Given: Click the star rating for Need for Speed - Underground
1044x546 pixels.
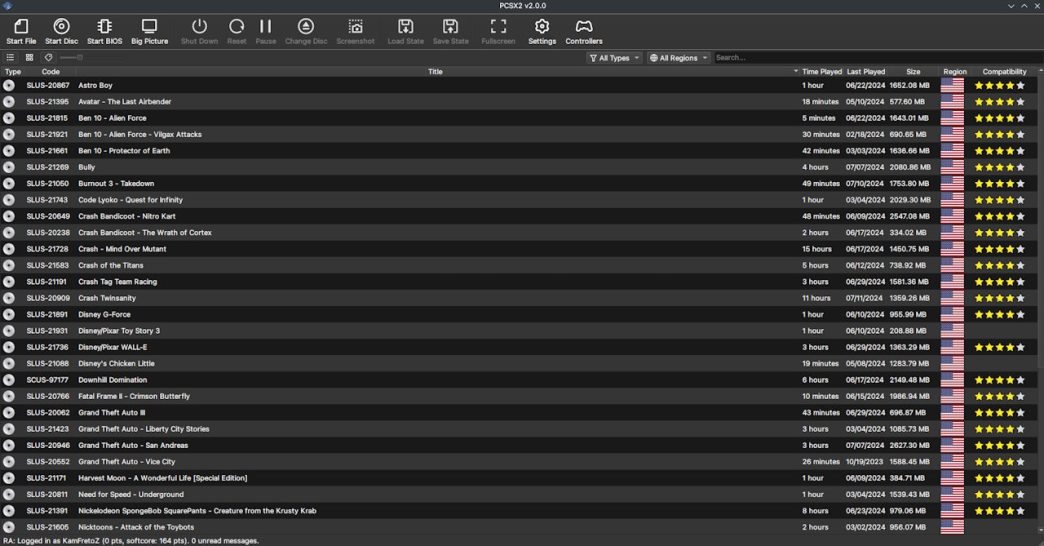Looking at the screenshot, I should (x=999, y=495).
